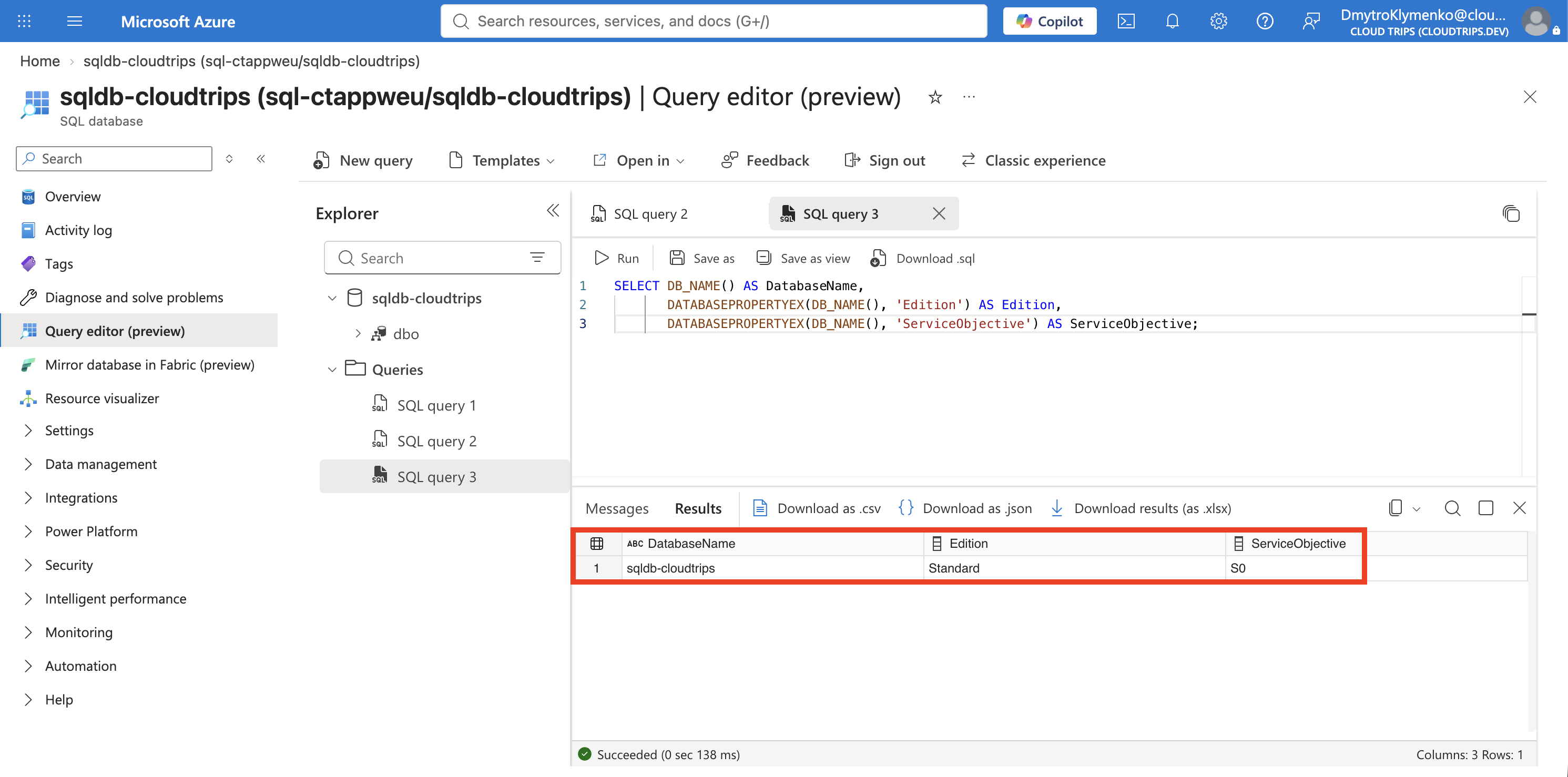The image size is (1568, 777).
Task: Open the user account avatar
Action: (x=1536, y=22)
